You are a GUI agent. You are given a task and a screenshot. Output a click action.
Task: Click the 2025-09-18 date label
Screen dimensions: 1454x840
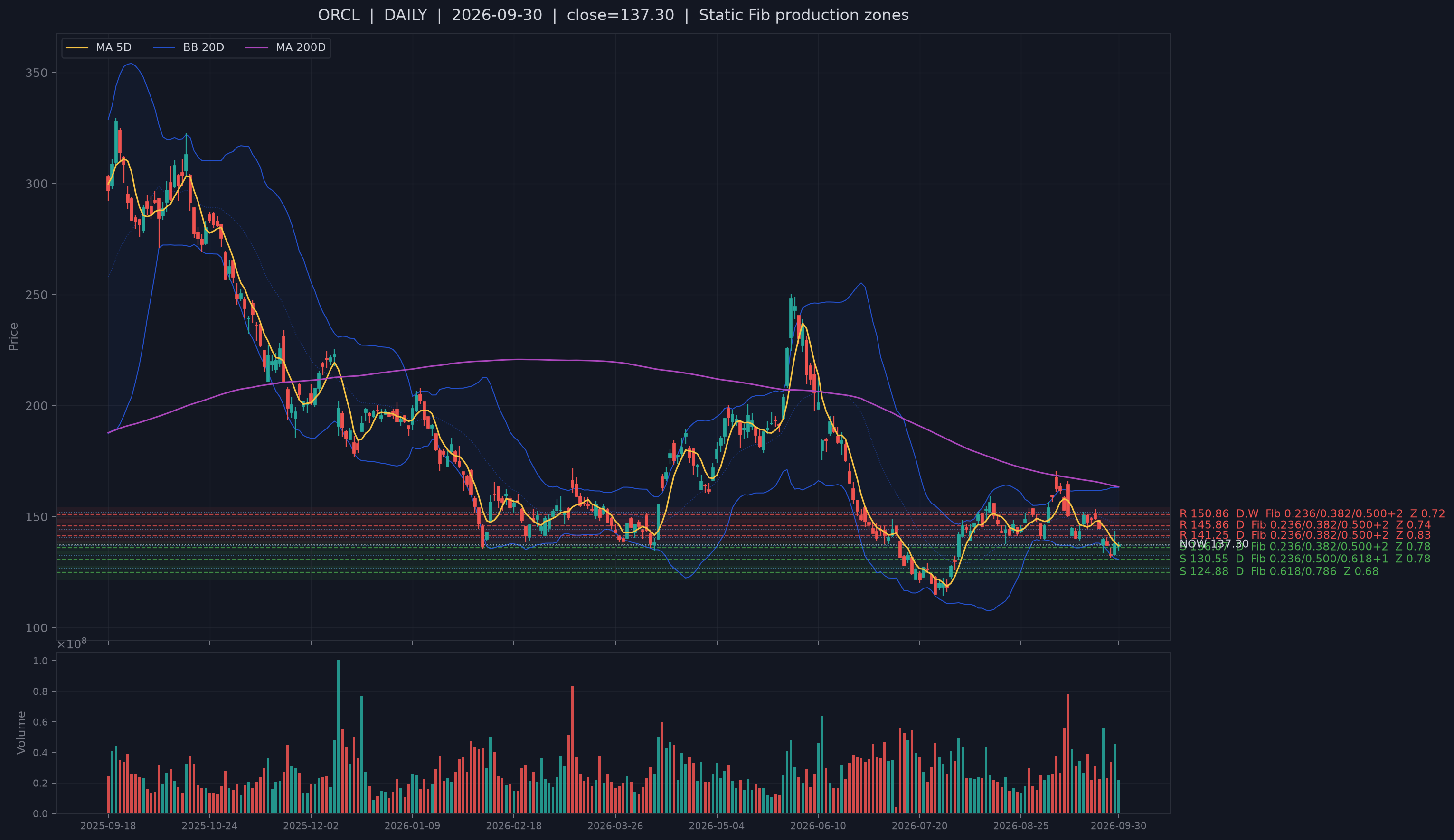coord(108,826)
